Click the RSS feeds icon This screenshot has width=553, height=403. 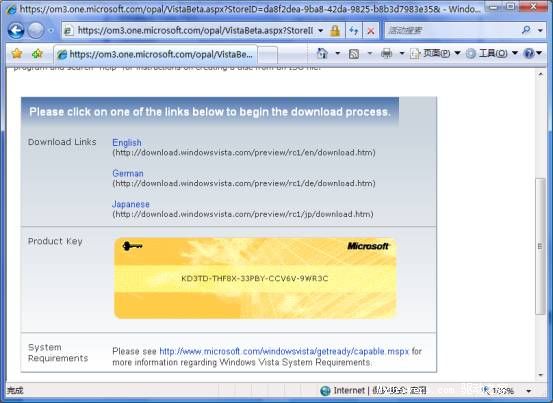pos(354,54)
